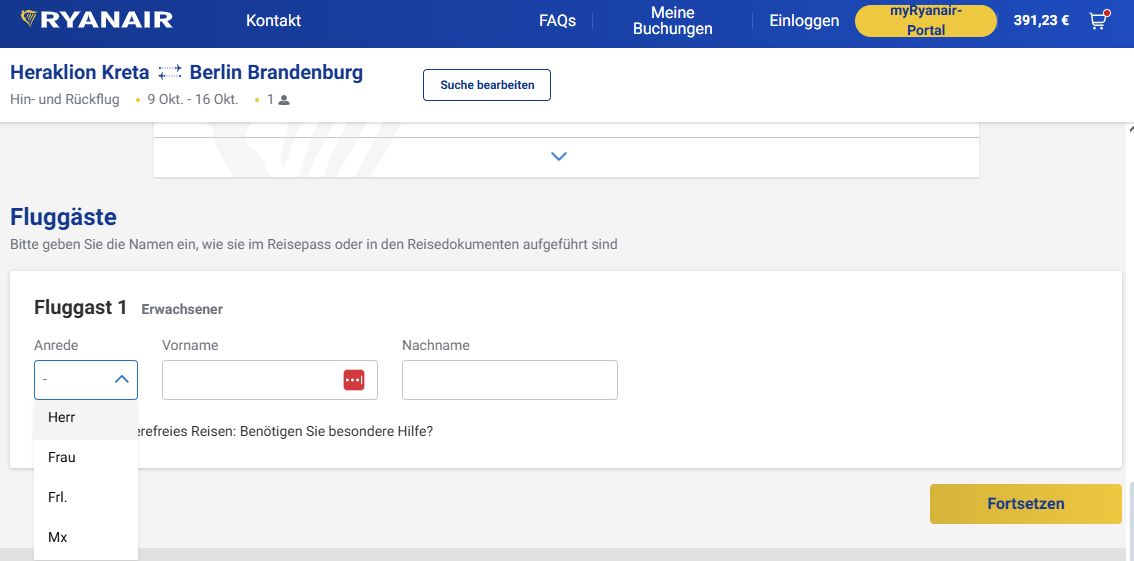Focus the Nachname input field

click(x=509, y=380)
